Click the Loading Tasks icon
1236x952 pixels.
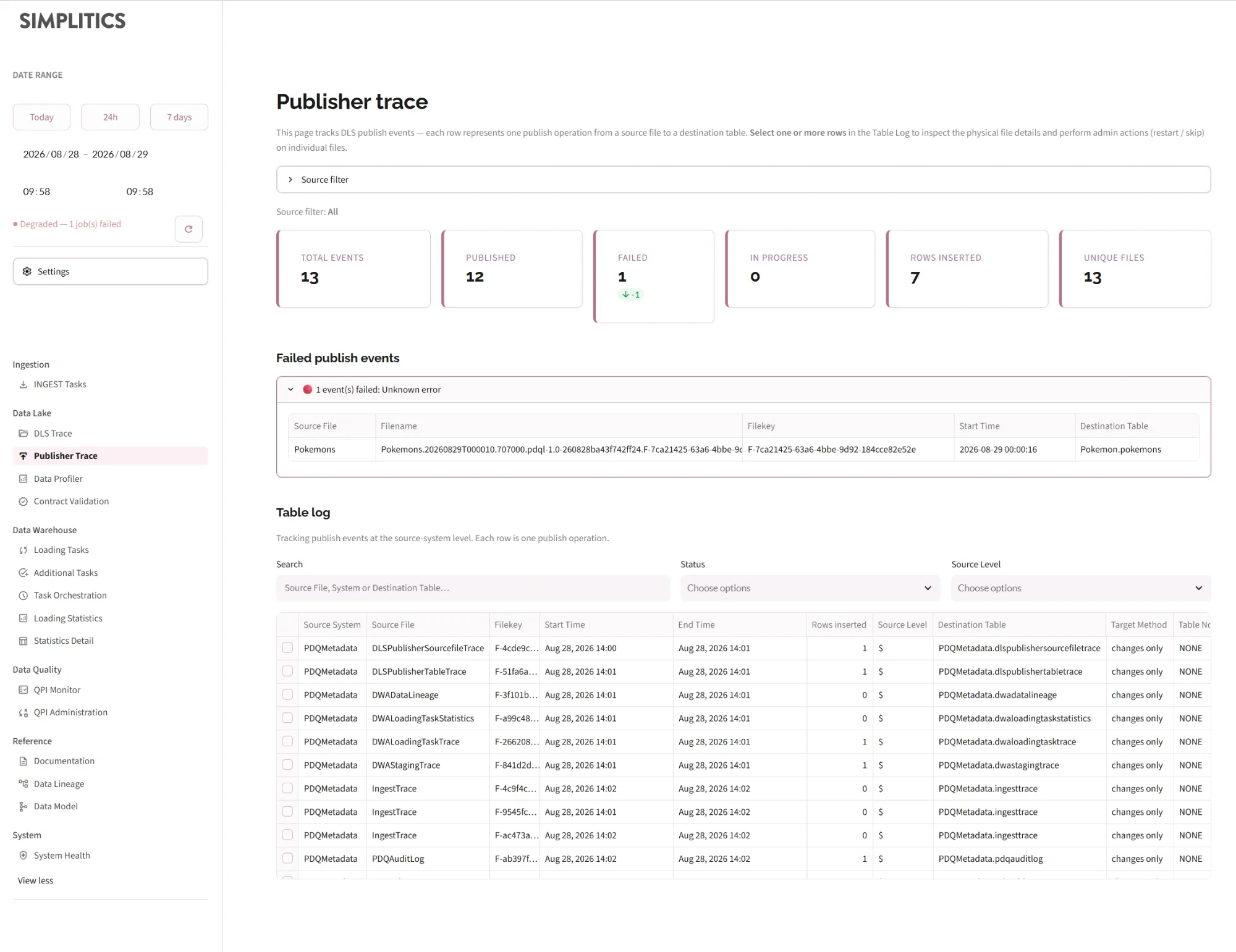[x=23, y=550]
